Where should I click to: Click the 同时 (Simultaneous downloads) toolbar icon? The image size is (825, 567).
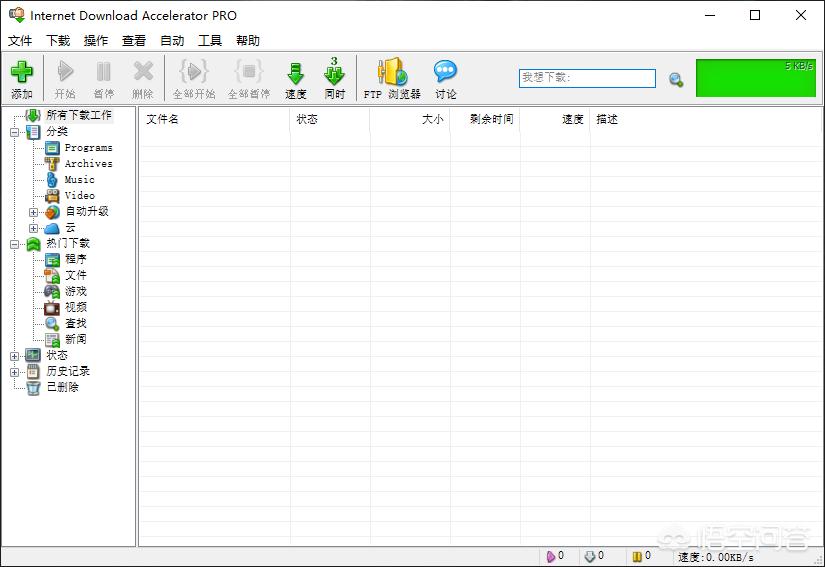tap(334, 76)
